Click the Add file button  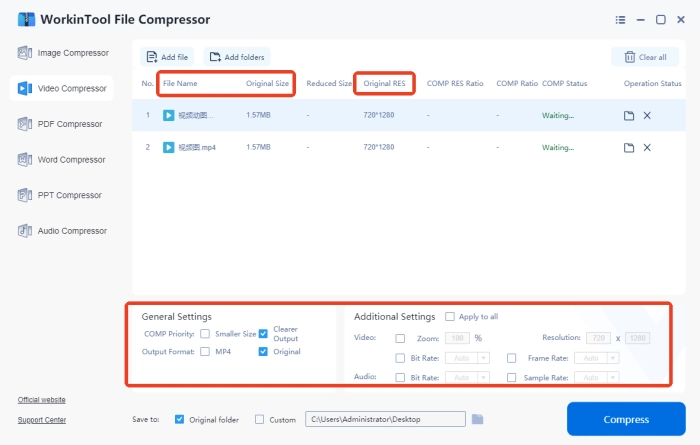[x=166, y=58]
